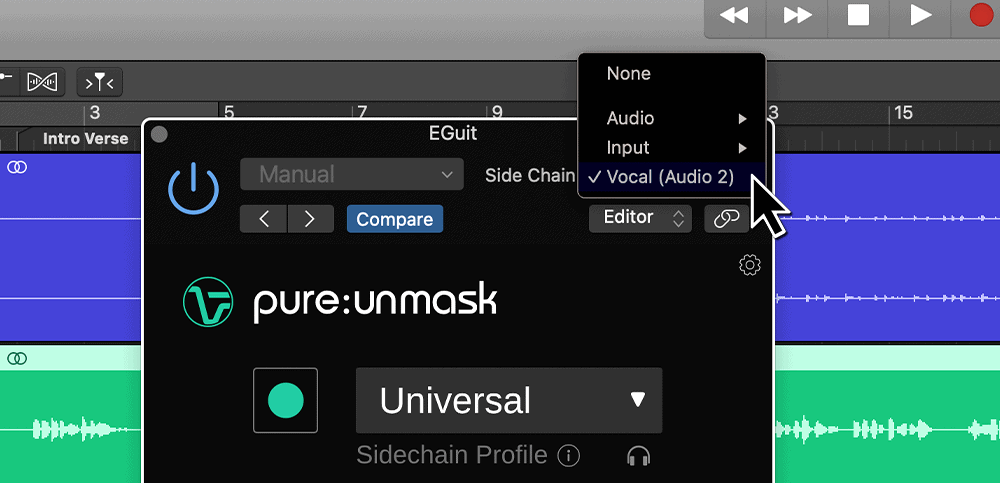Start playback with the play button

(x=920, y=15)
